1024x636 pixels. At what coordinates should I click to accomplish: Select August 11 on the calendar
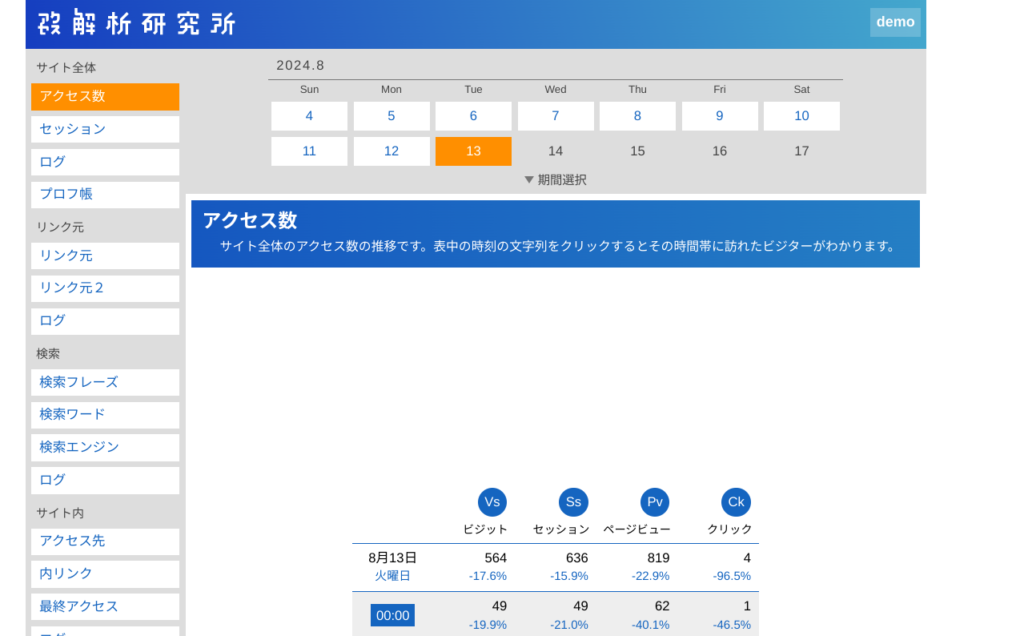pos(309,151)
